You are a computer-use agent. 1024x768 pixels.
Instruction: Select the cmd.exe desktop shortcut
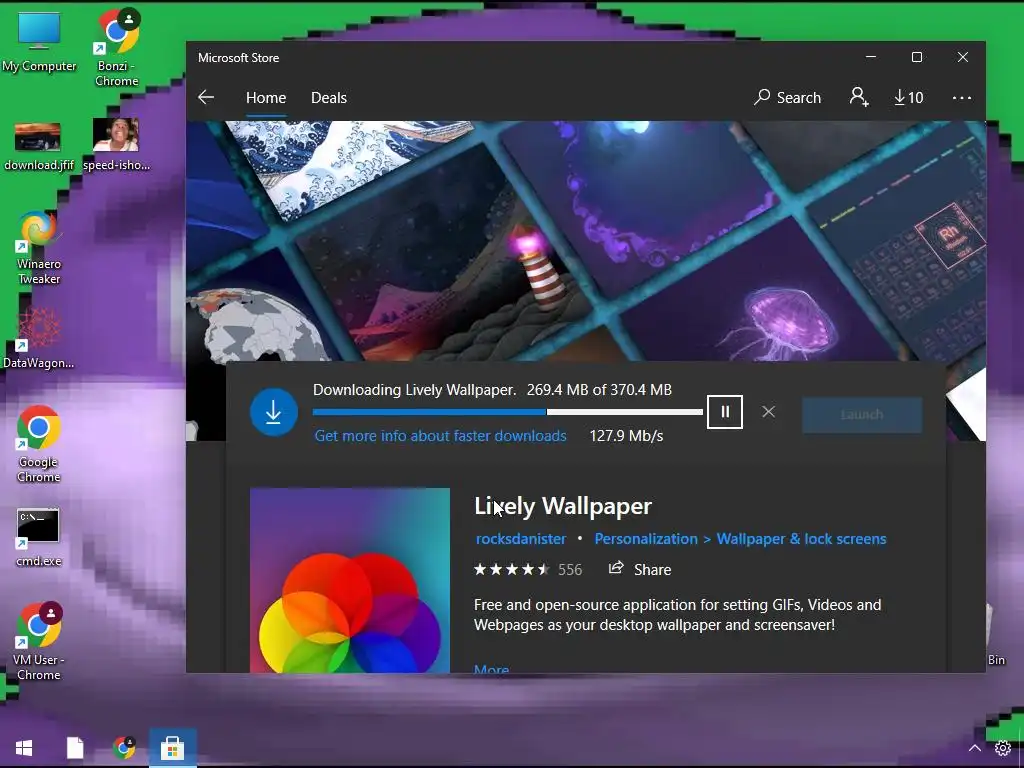click(x=39, y=537)
